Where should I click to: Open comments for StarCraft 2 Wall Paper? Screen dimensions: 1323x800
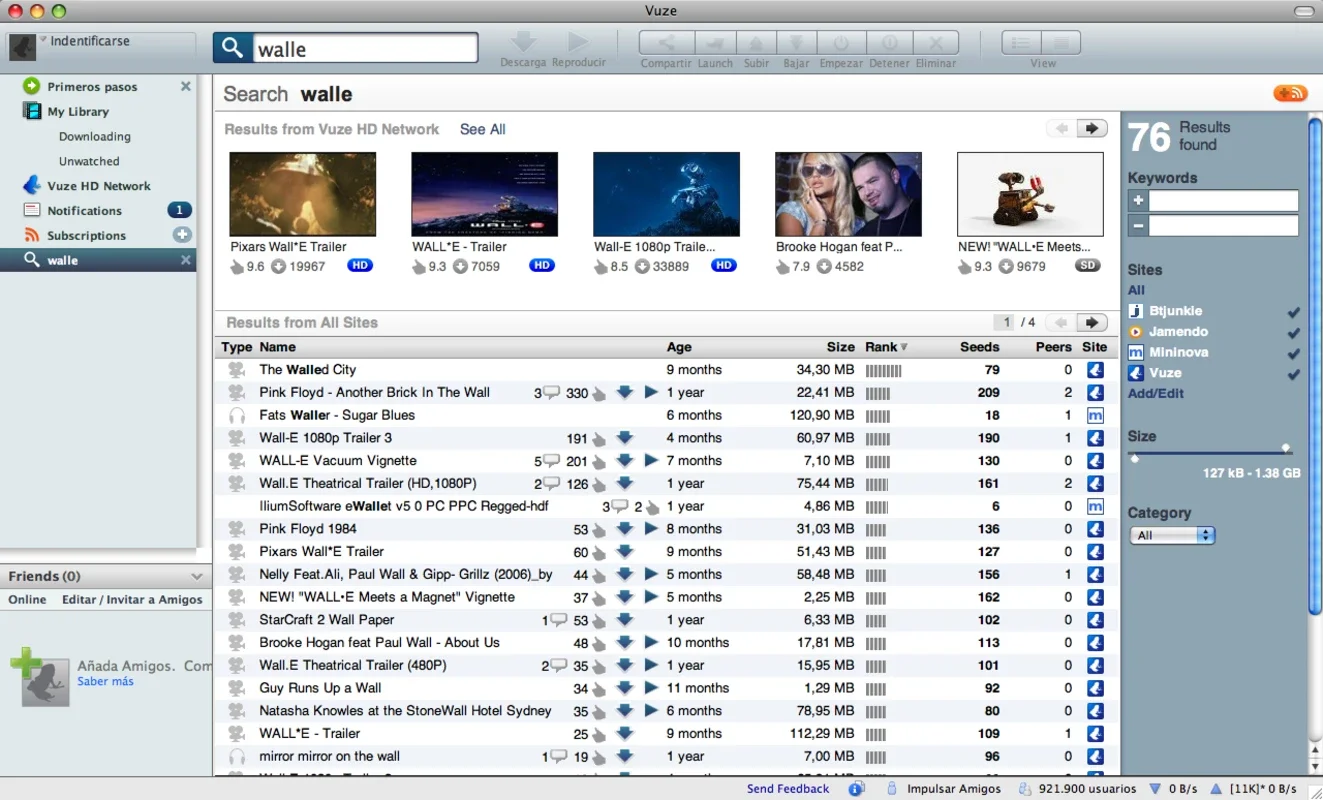point(558,619)
